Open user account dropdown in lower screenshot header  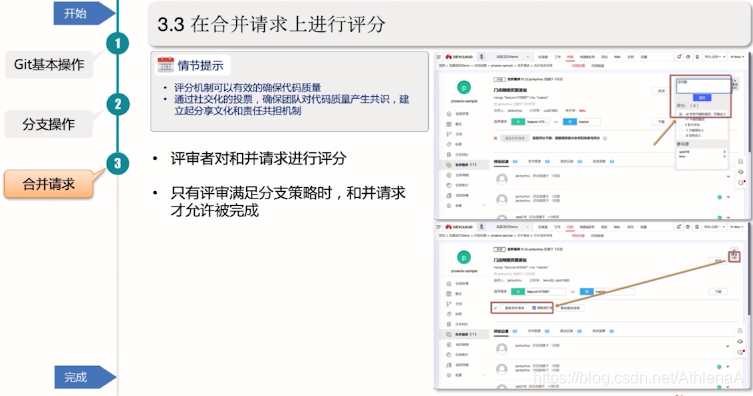(x=737, y=227)
